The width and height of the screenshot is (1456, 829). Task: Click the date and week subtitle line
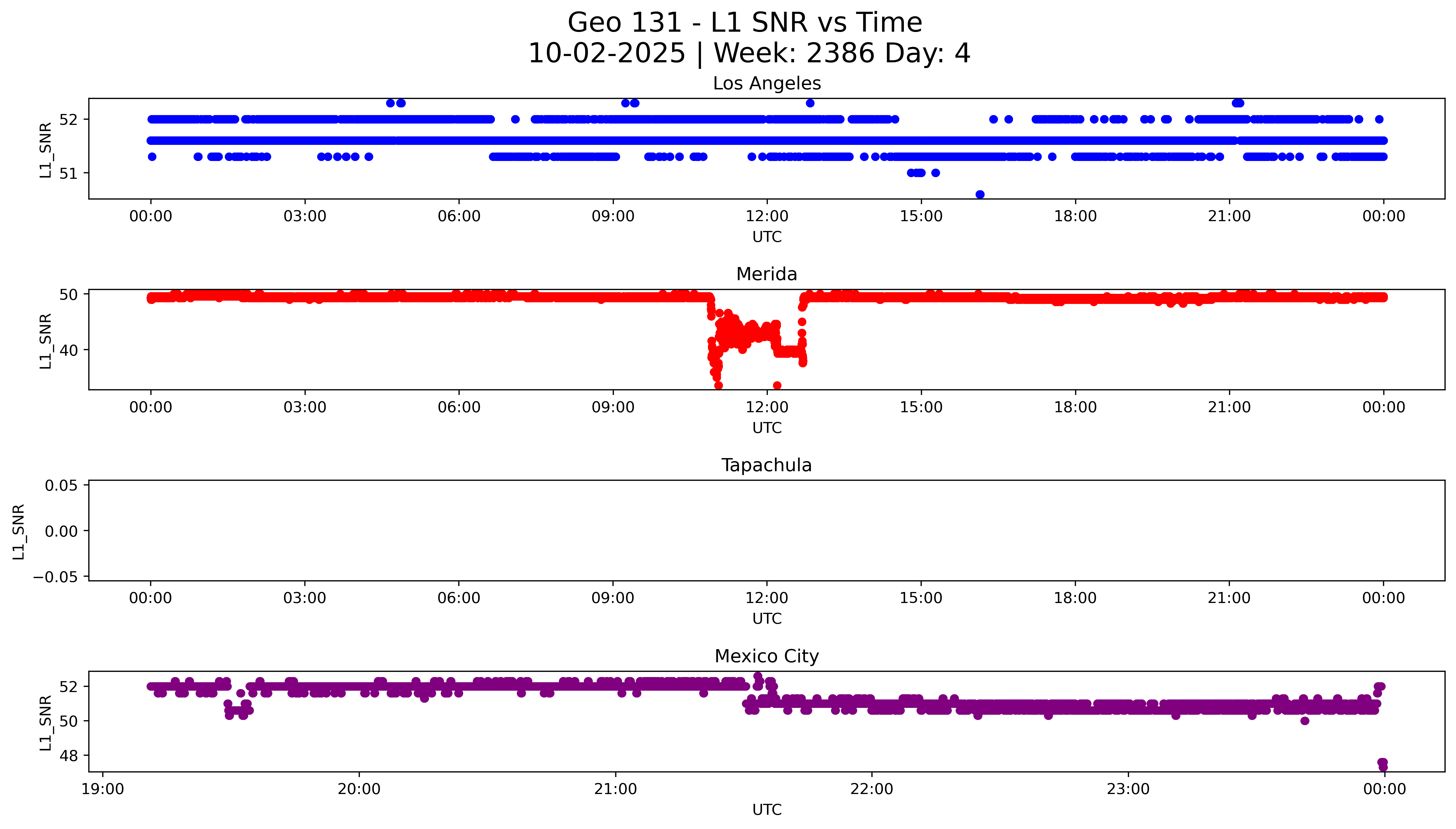point(749,53)
